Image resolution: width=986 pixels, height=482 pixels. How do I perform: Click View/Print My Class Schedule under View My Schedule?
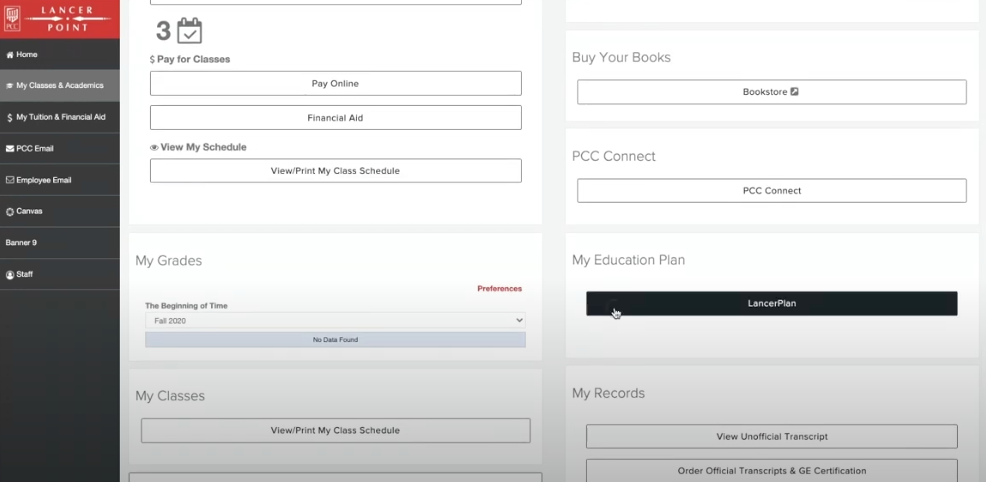(x=335, y=171)
